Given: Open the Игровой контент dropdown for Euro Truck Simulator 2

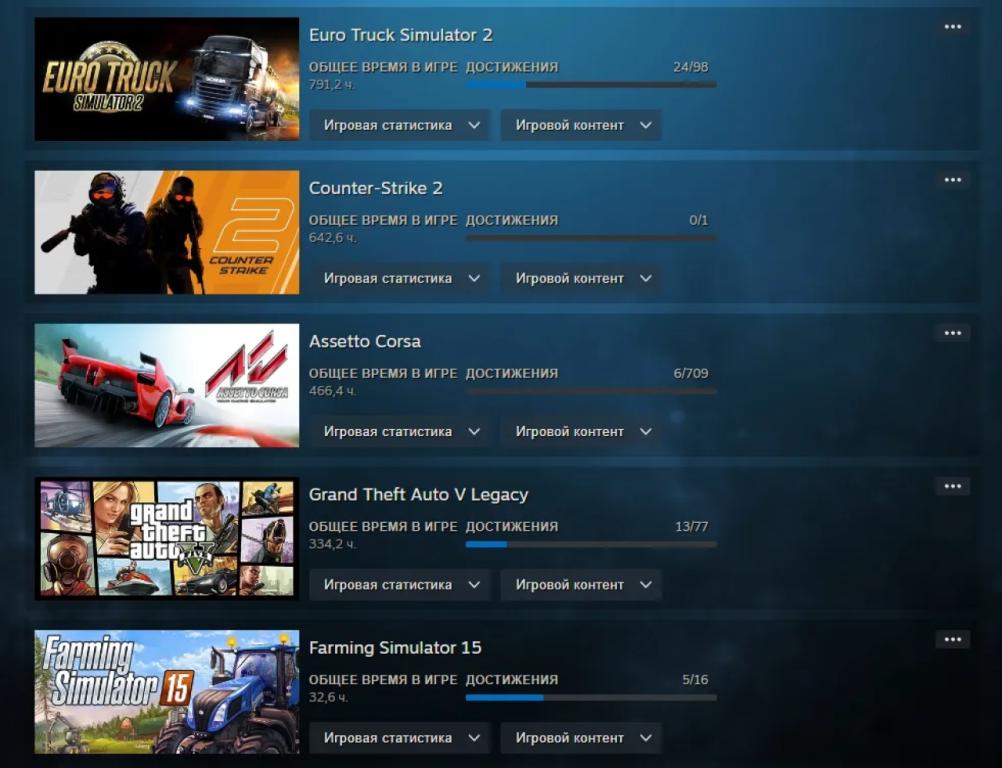Looking at the screenshot, I should click(580, 125).
